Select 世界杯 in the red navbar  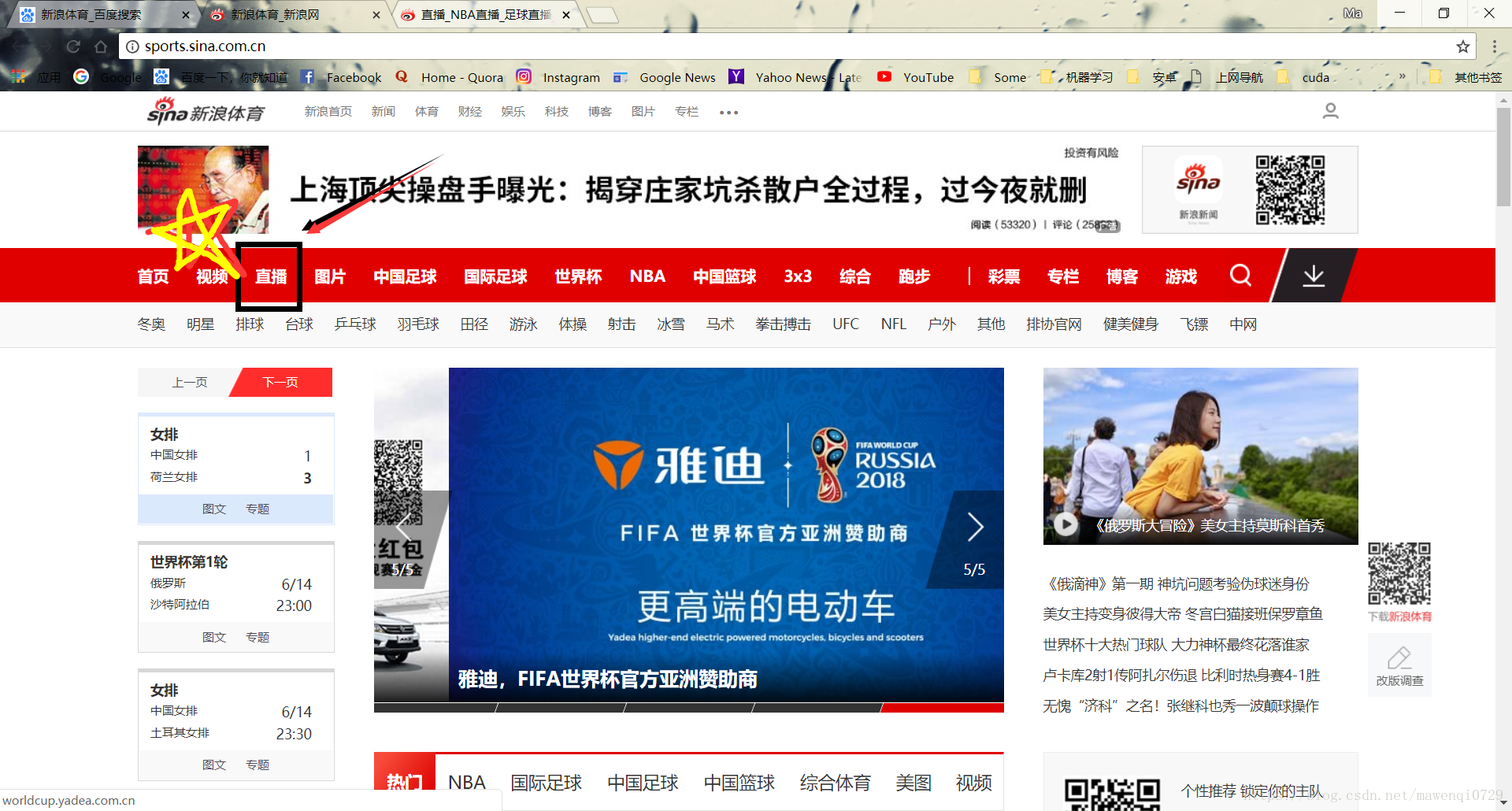[x=578, y=276]
